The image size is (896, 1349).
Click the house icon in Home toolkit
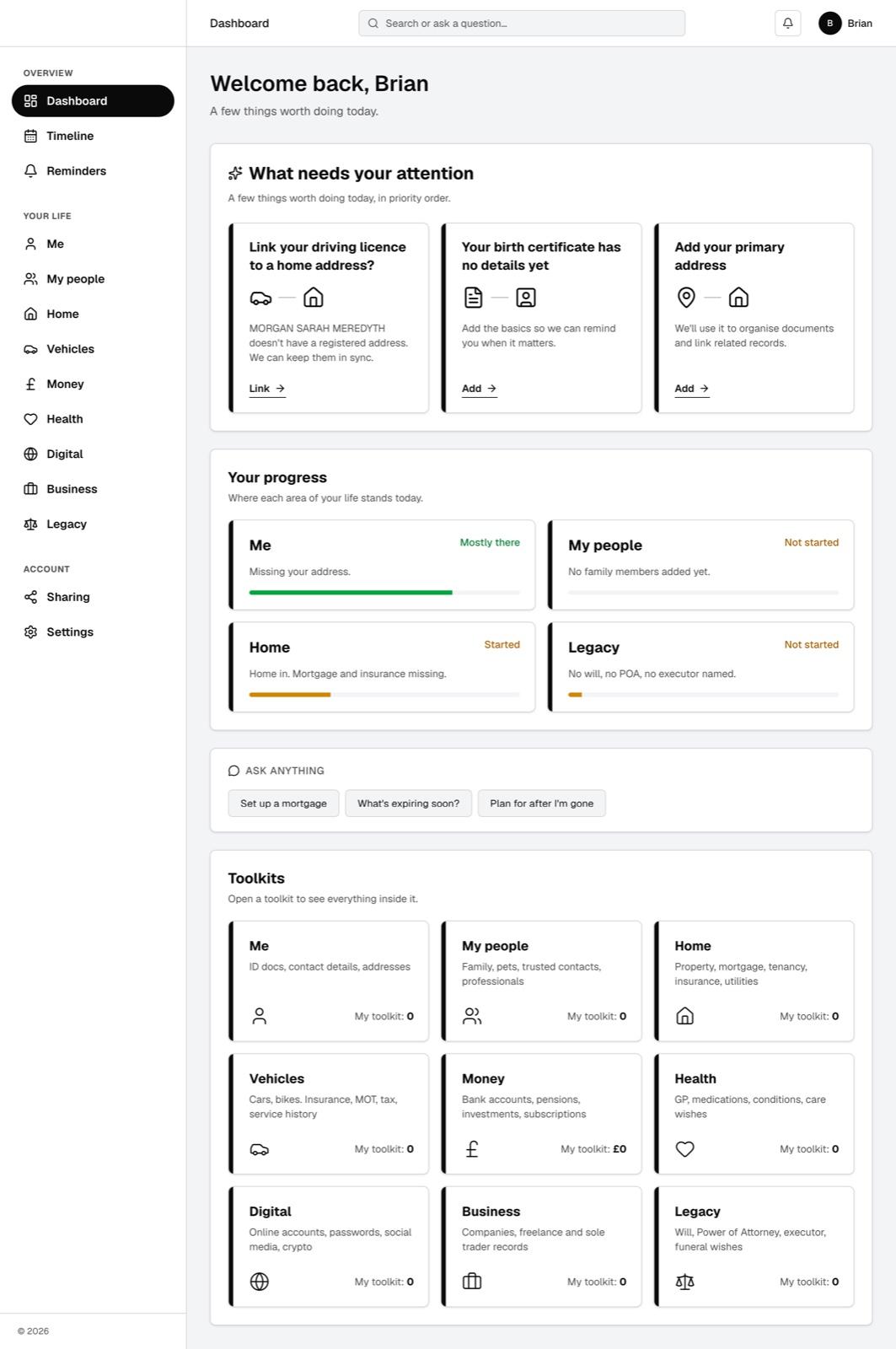(684, 1016)
